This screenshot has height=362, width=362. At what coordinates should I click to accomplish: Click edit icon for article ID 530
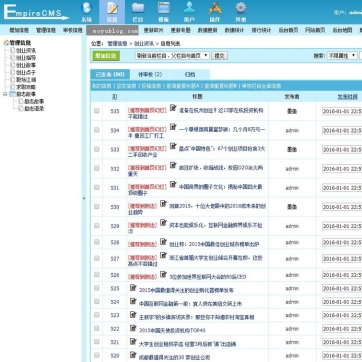click(x=163, y=203)
